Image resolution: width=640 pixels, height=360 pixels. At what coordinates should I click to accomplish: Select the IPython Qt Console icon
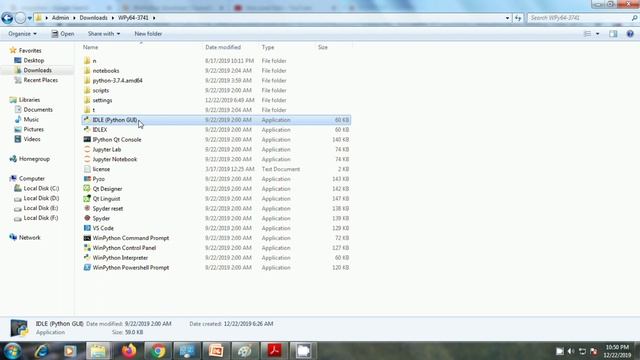(87, 139)
